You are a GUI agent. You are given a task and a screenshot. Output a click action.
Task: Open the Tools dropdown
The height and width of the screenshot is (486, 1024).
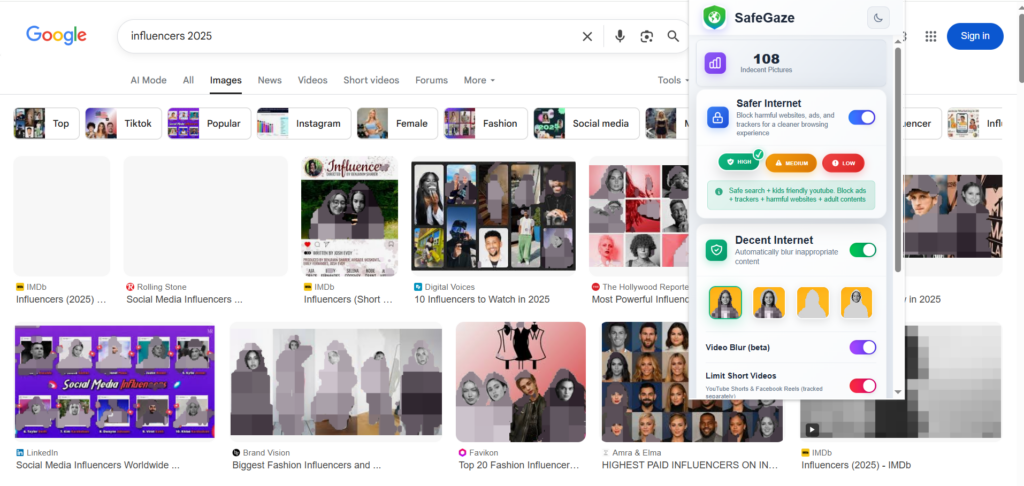coord(673,80)
